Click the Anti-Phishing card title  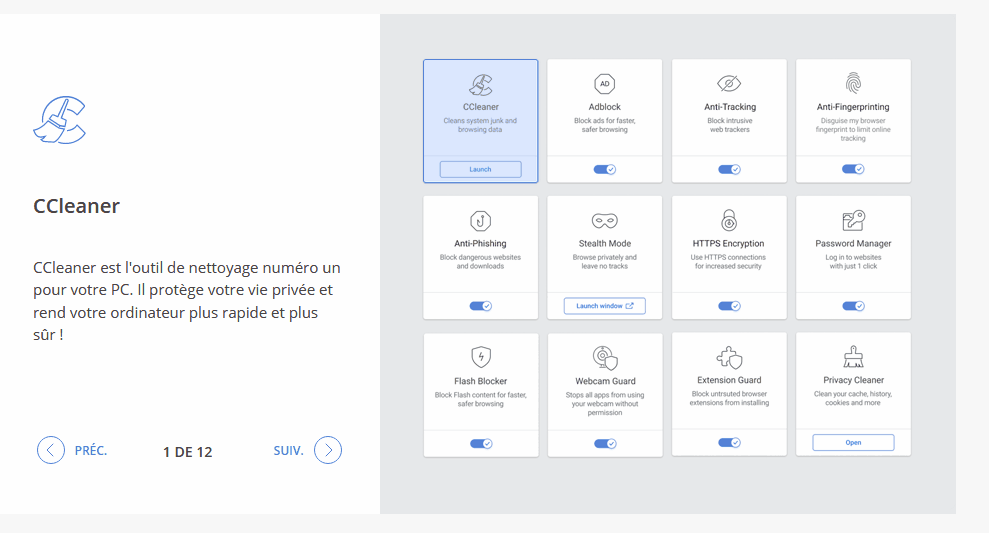click(x=480, y=243)
